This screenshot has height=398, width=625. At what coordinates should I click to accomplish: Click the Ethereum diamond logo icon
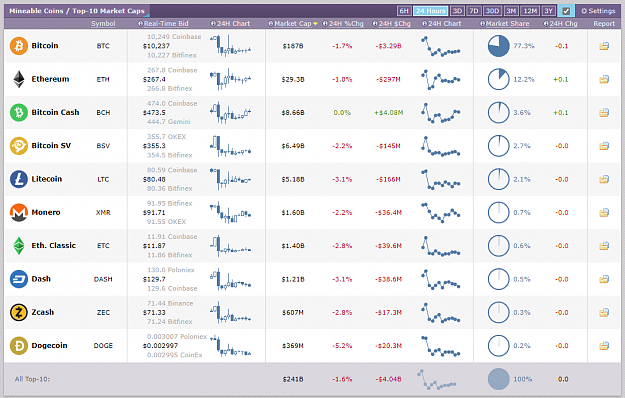coord(19,79)
